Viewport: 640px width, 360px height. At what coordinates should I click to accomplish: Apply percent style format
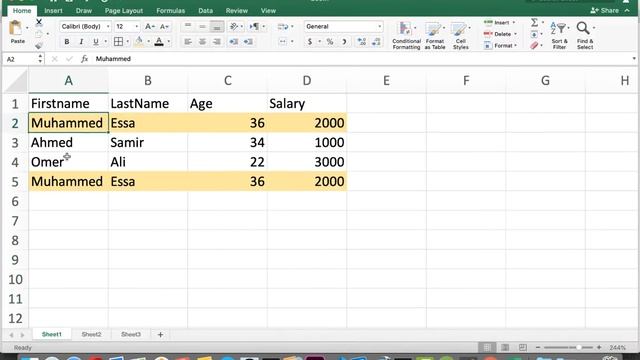tap(330, 42)
